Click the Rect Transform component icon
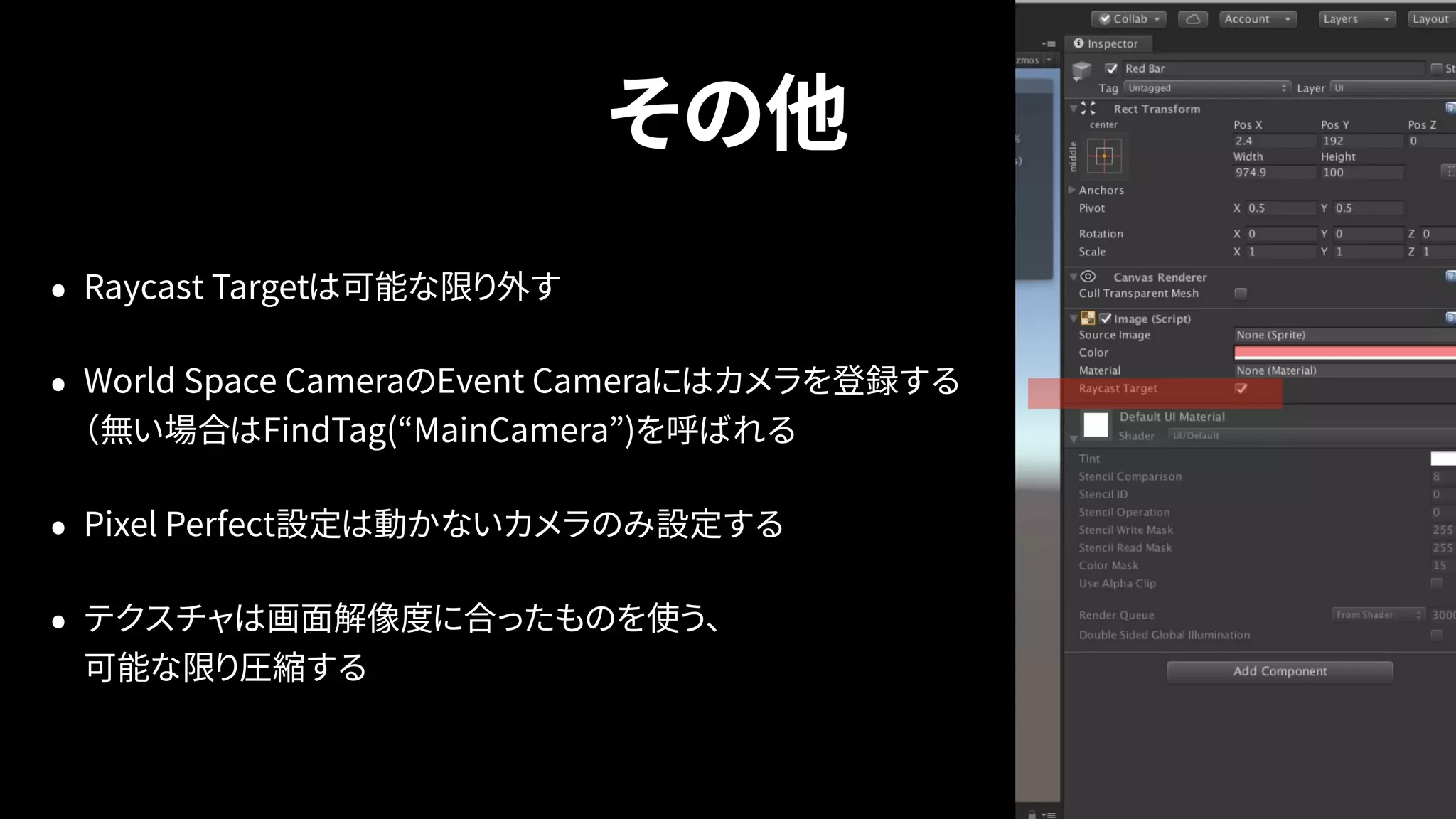This screenshot has width=1456, height=819. (1088, 109)
